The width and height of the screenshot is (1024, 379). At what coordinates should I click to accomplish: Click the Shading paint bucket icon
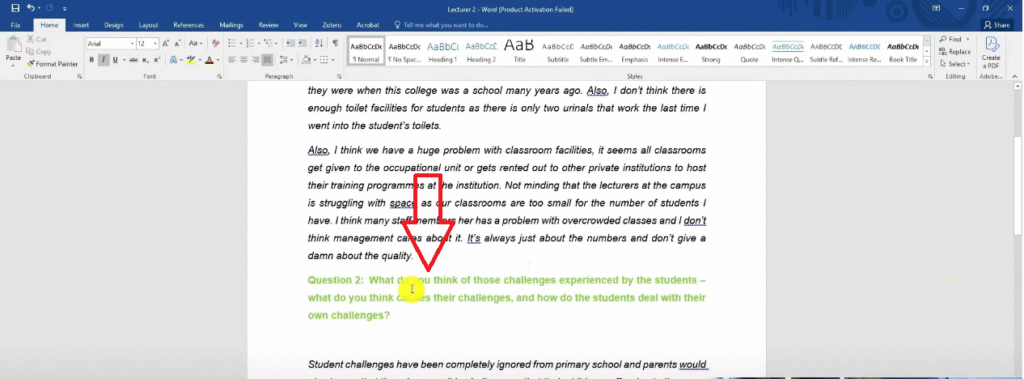[x=305, y=60]
